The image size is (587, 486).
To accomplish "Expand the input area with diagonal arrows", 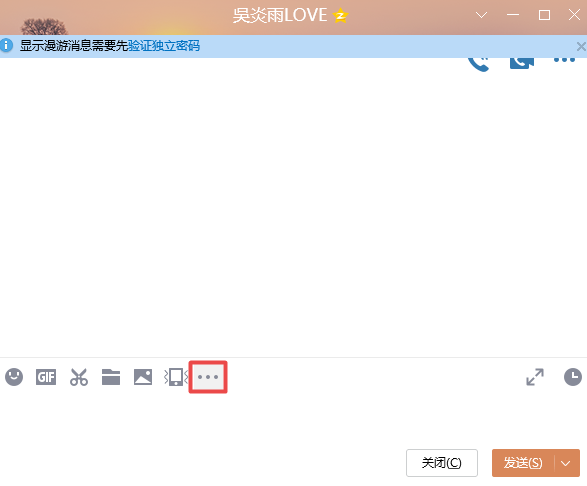I will click(x=535, y=377).
